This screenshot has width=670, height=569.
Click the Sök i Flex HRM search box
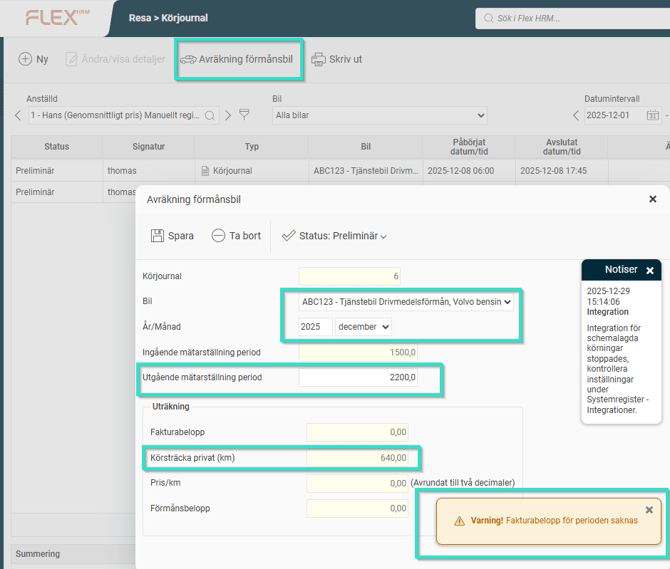[570, 18]
